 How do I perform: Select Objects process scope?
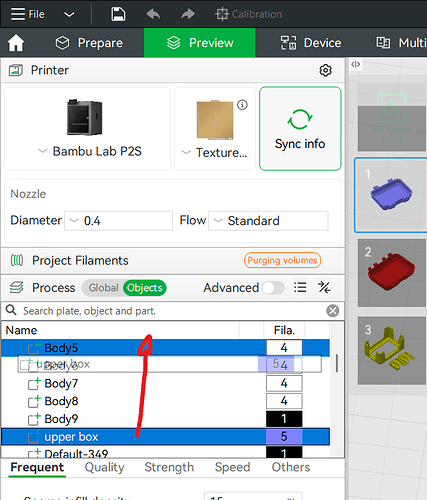(x=145, y=288)
